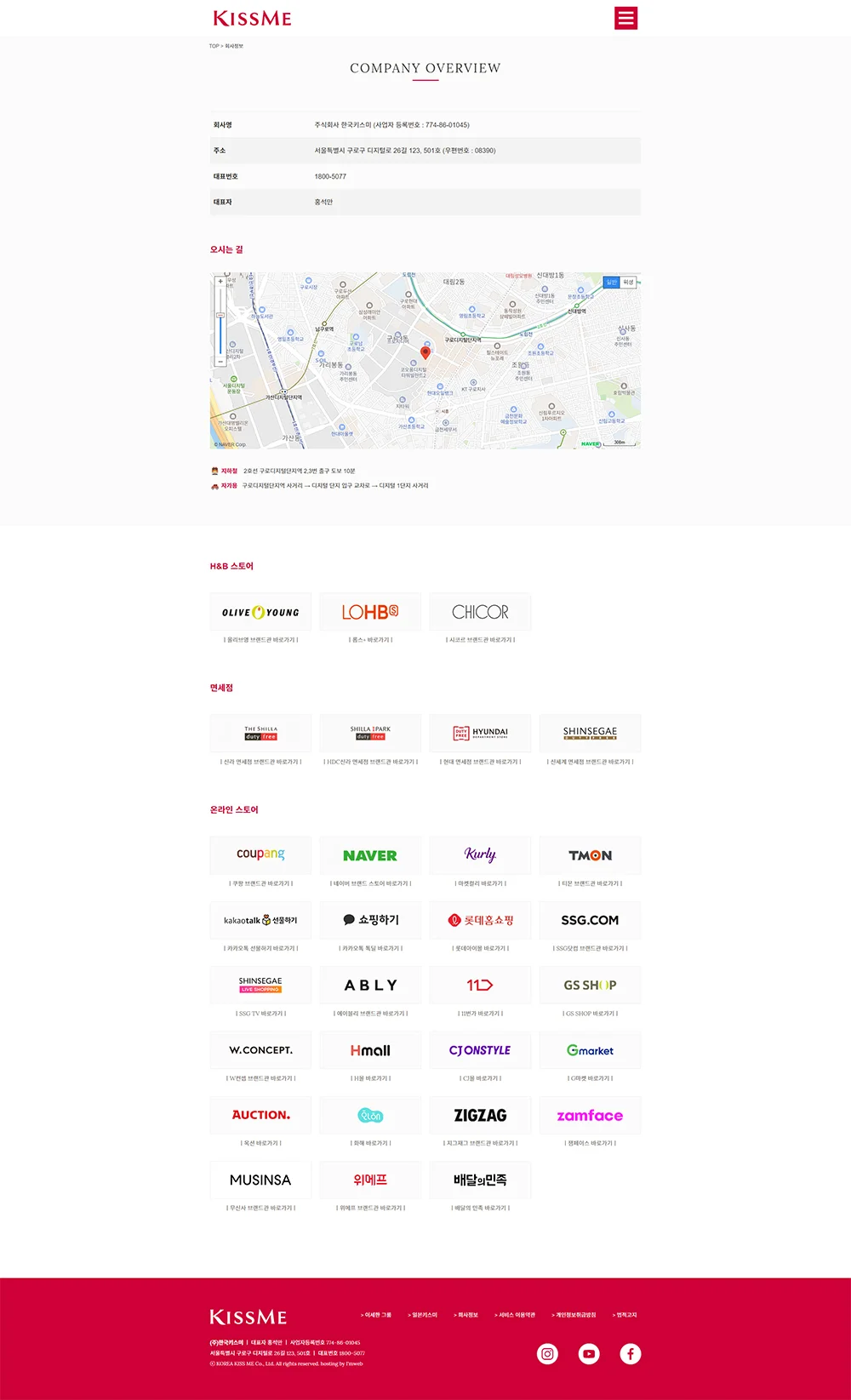The width and height of the screenshot is (851, 1400).
Task: Open the CJ ONSTYLE logo
Action: tap(480, 1050)
